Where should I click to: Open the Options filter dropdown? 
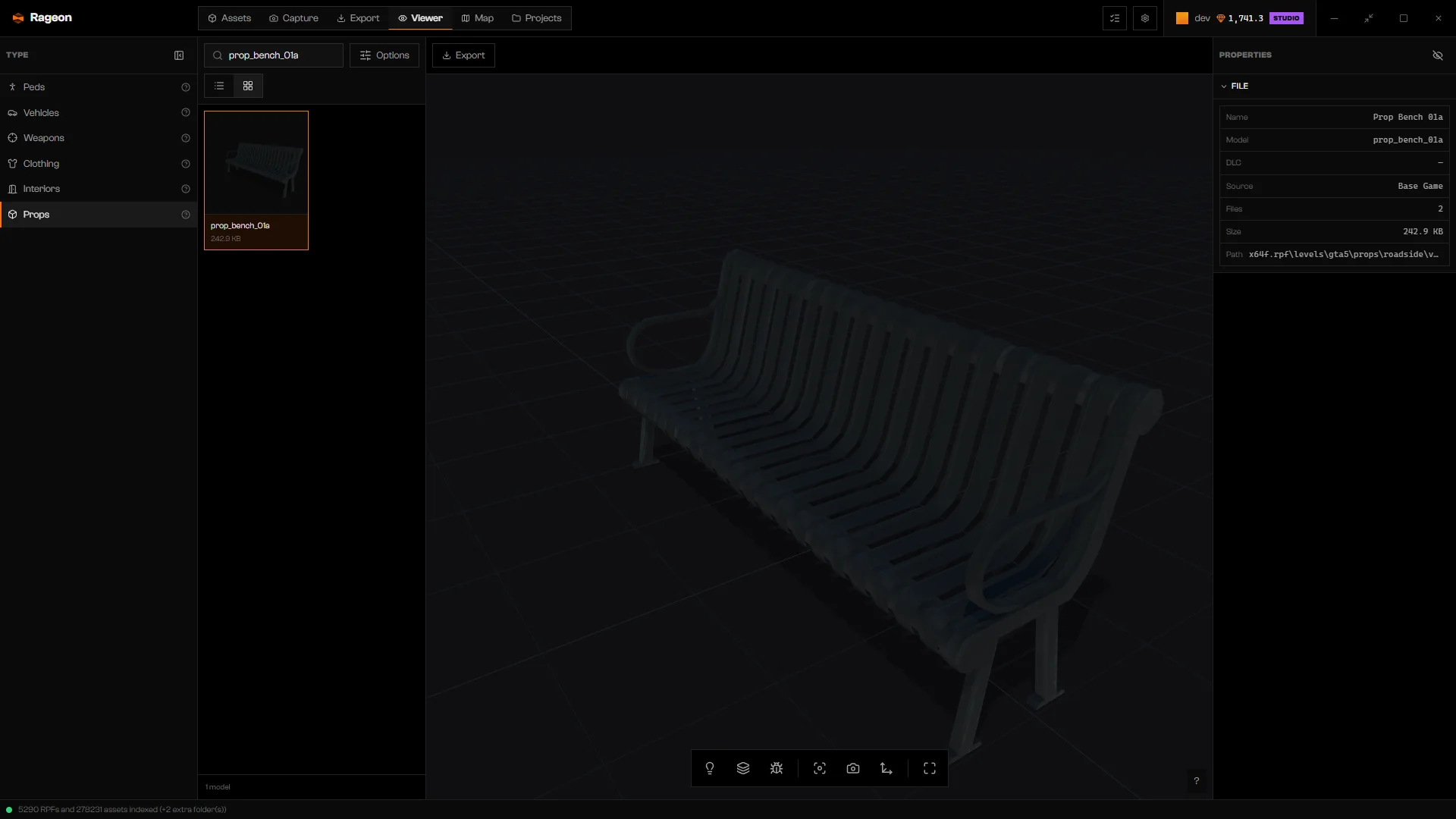384,55
